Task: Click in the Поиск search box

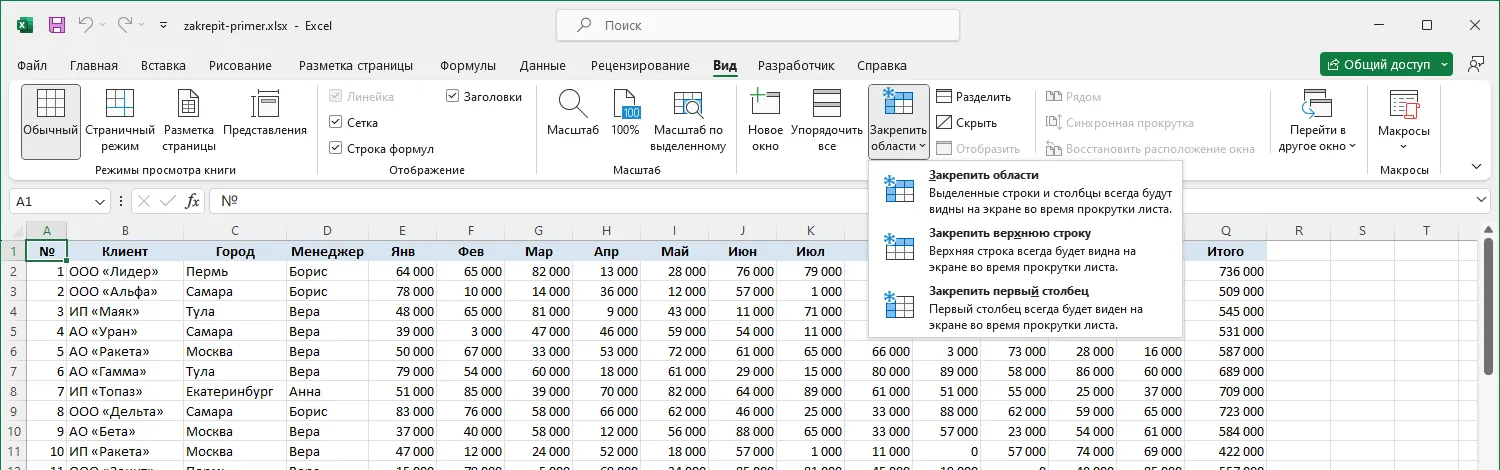Action: click(x=757, y=25)
